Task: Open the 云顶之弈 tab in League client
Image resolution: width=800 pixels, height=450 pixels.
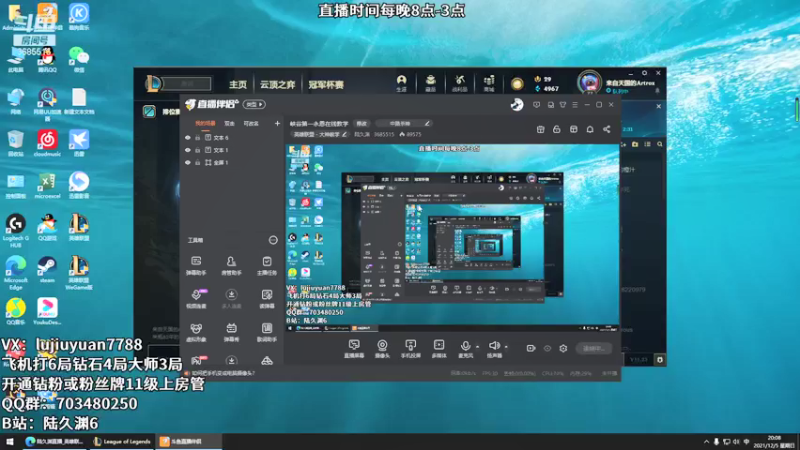Action: (x=278, y=85)
